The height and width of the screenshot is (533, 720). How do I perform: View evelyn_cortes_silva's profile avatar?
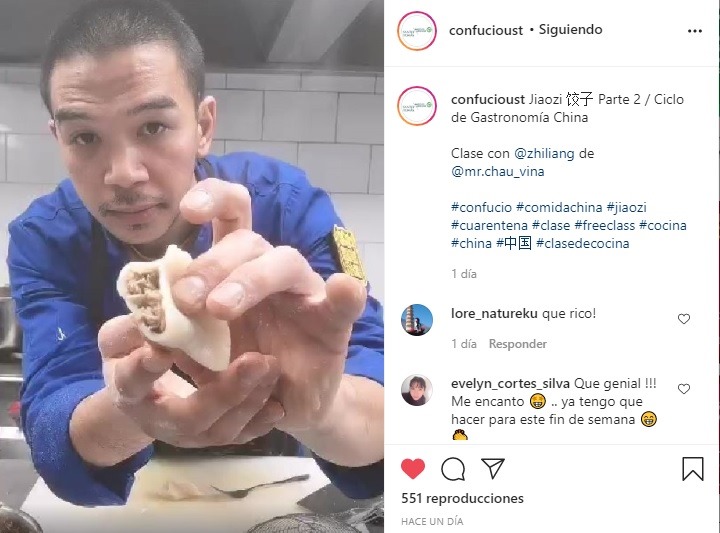(x=416, y=390)
